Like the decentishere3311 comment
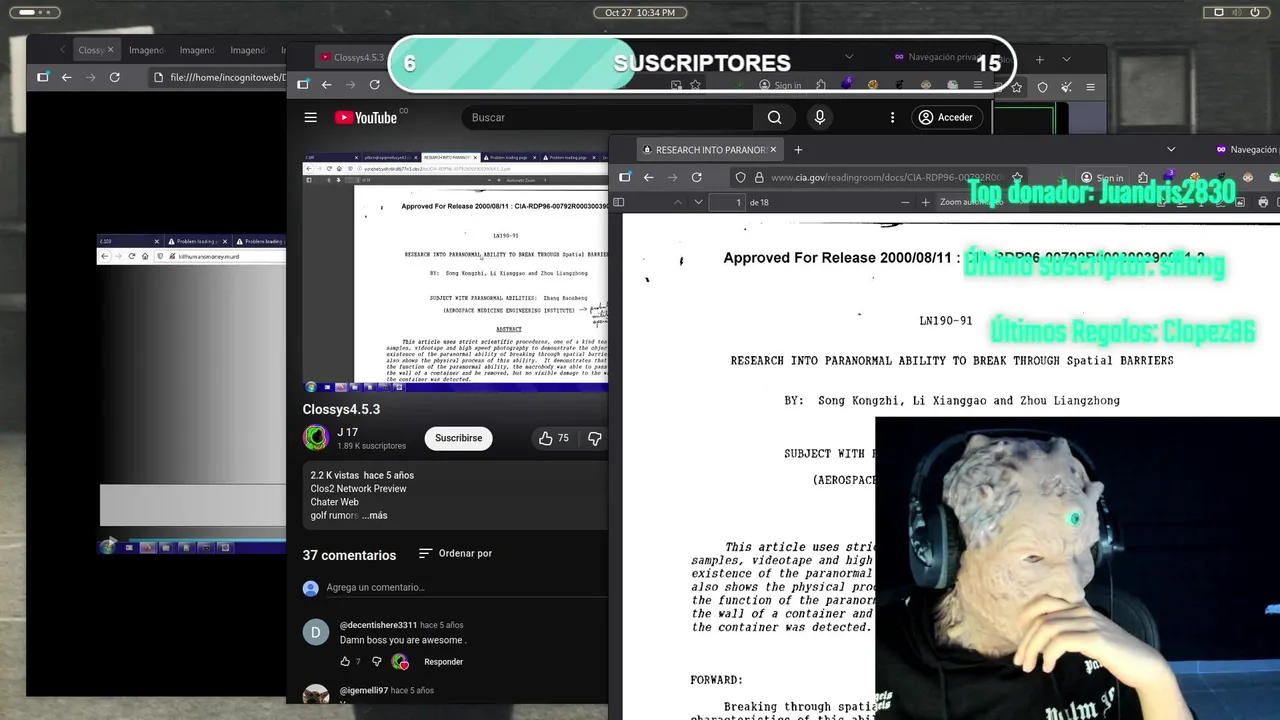Viewport: 1280px width, 720px height. coord(345,662)
